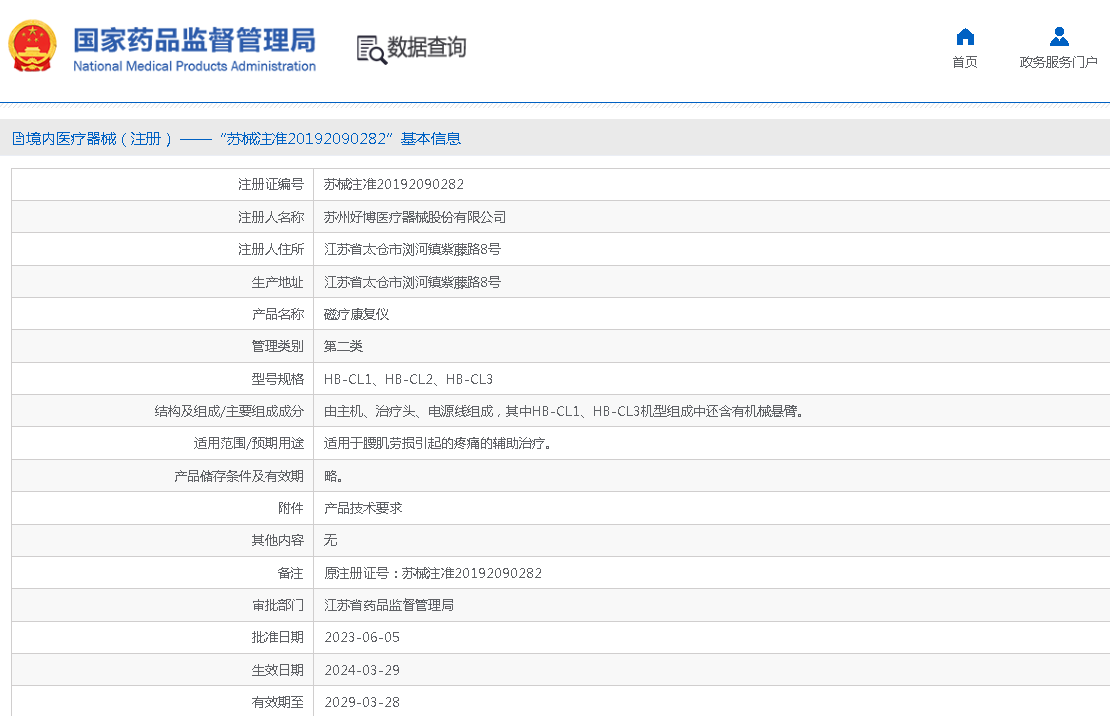Click National Medical Products Administration English text
This screenshot has width=1110, height=716.
point(194,67)
